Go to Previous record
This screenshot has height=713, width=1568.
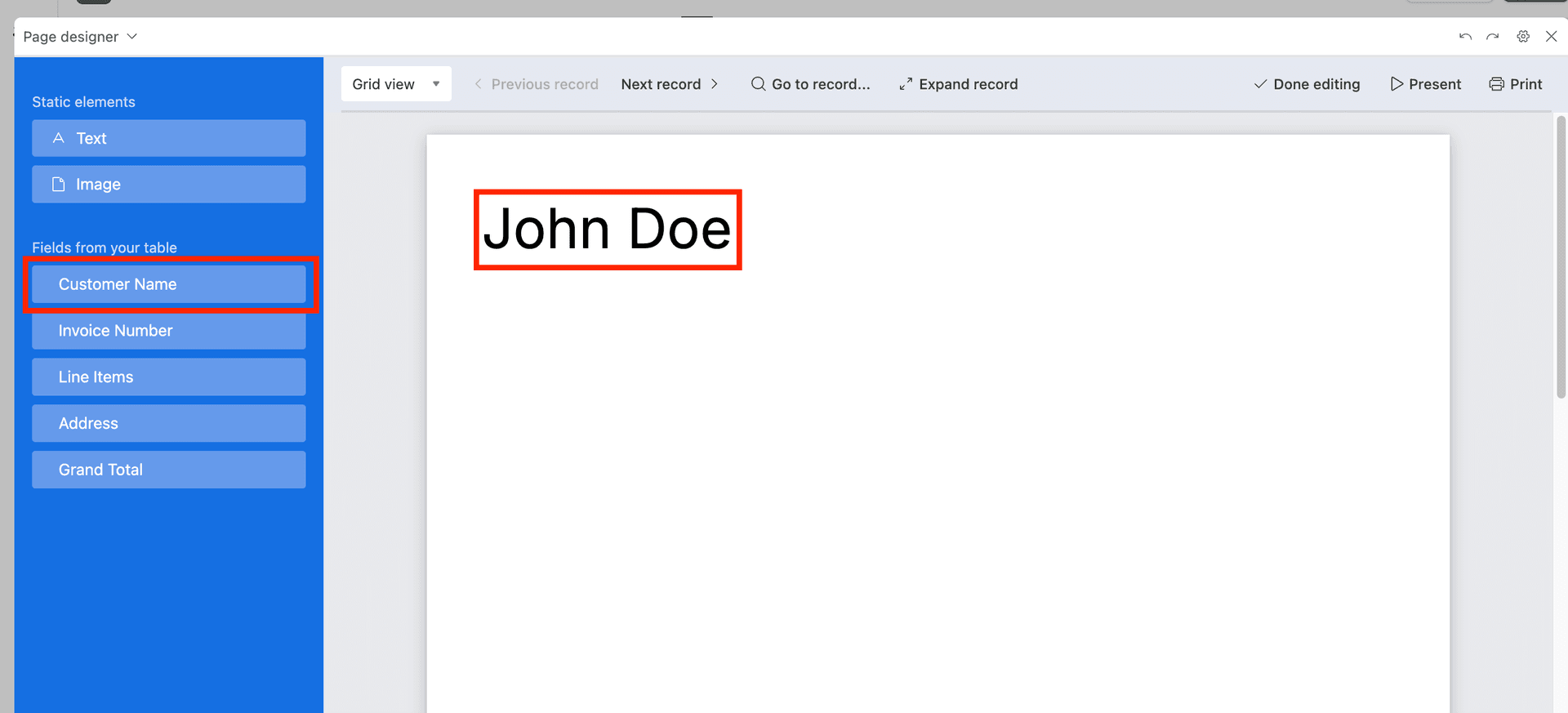(536, 84)
